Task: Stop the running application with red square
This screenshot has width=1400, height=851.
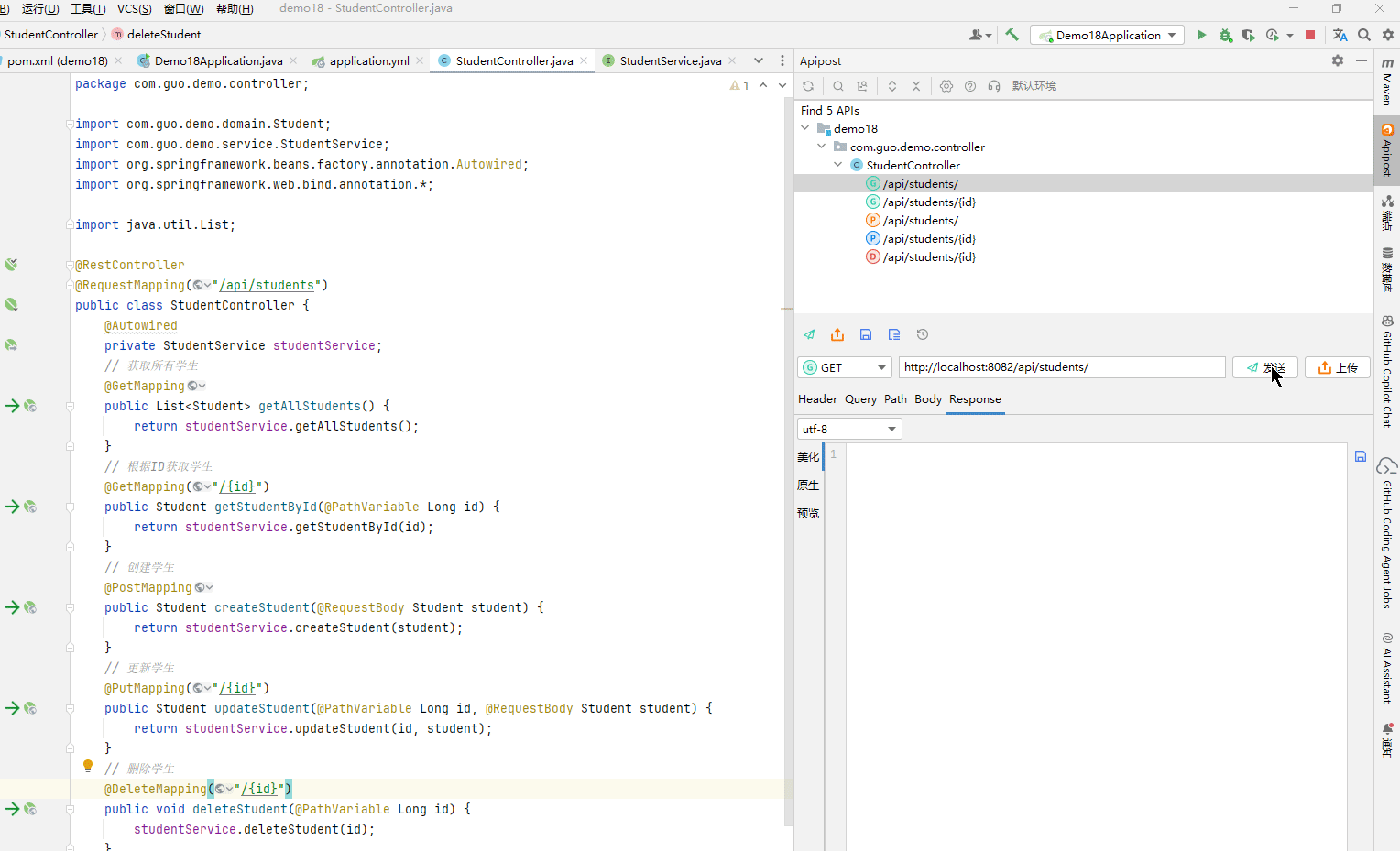Action: point(1310,35)
